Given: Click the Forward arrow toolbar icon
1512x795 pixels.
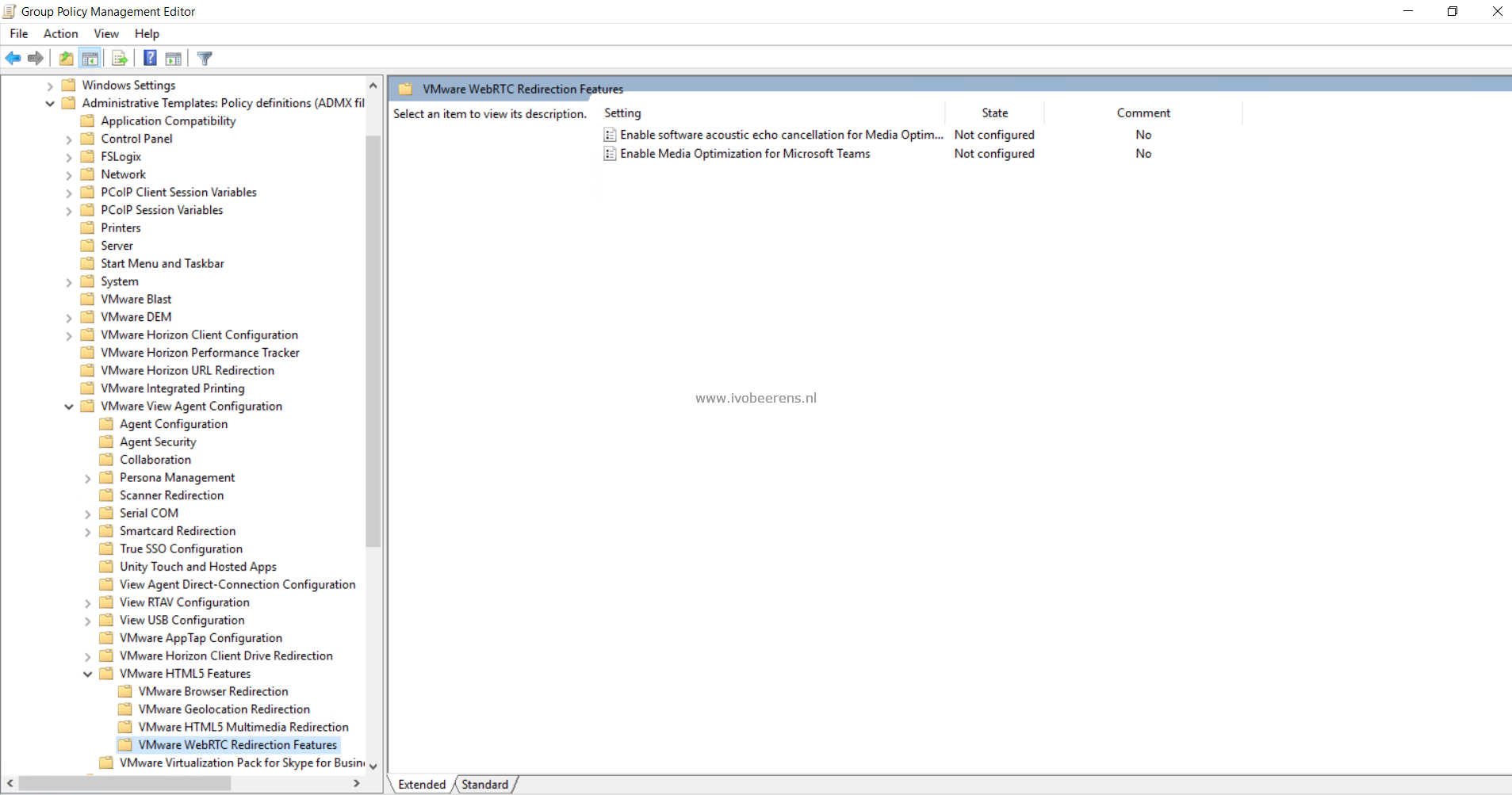Looking at the screenshot, I should pos(36,58).
